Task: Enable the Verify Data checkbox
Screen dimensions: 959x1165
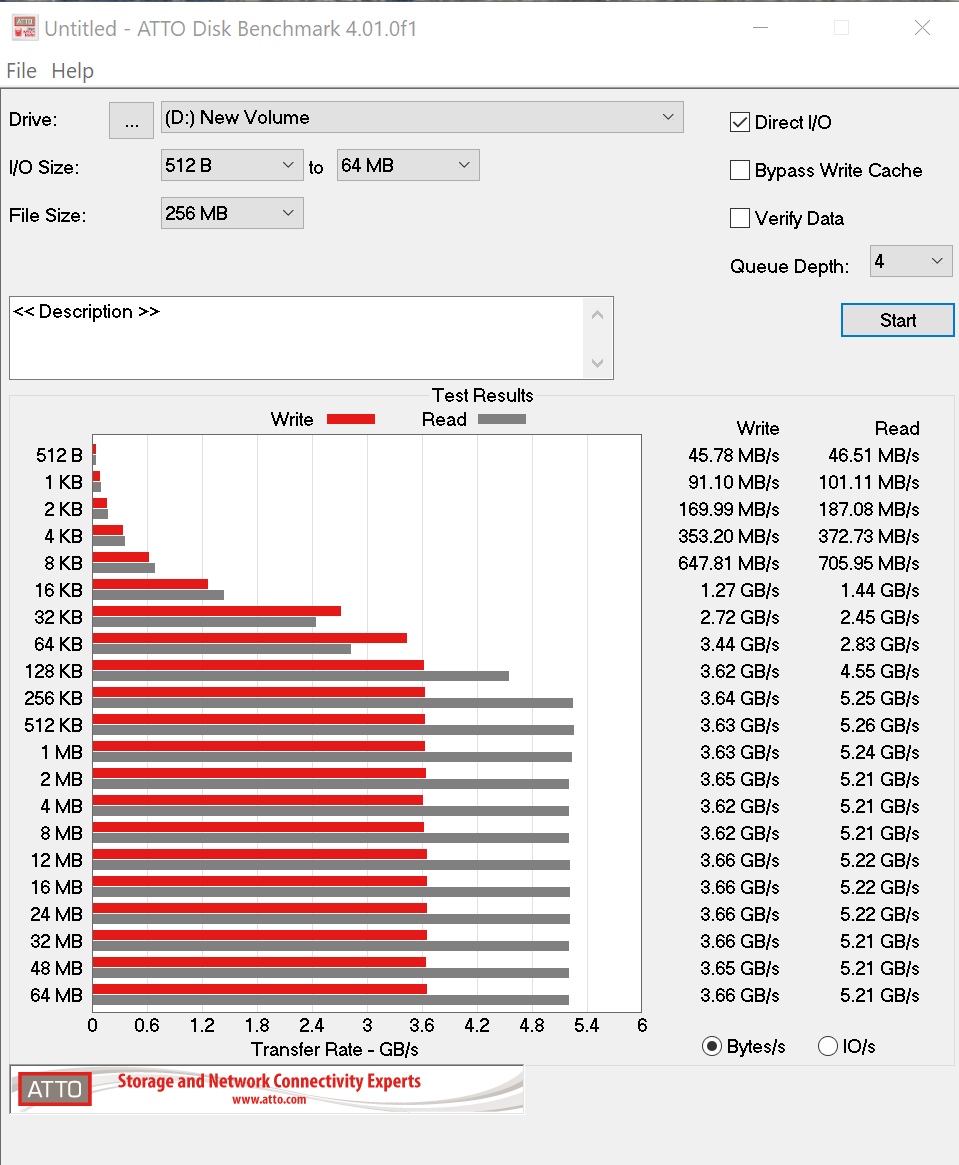Action: [x=740, y=218]
